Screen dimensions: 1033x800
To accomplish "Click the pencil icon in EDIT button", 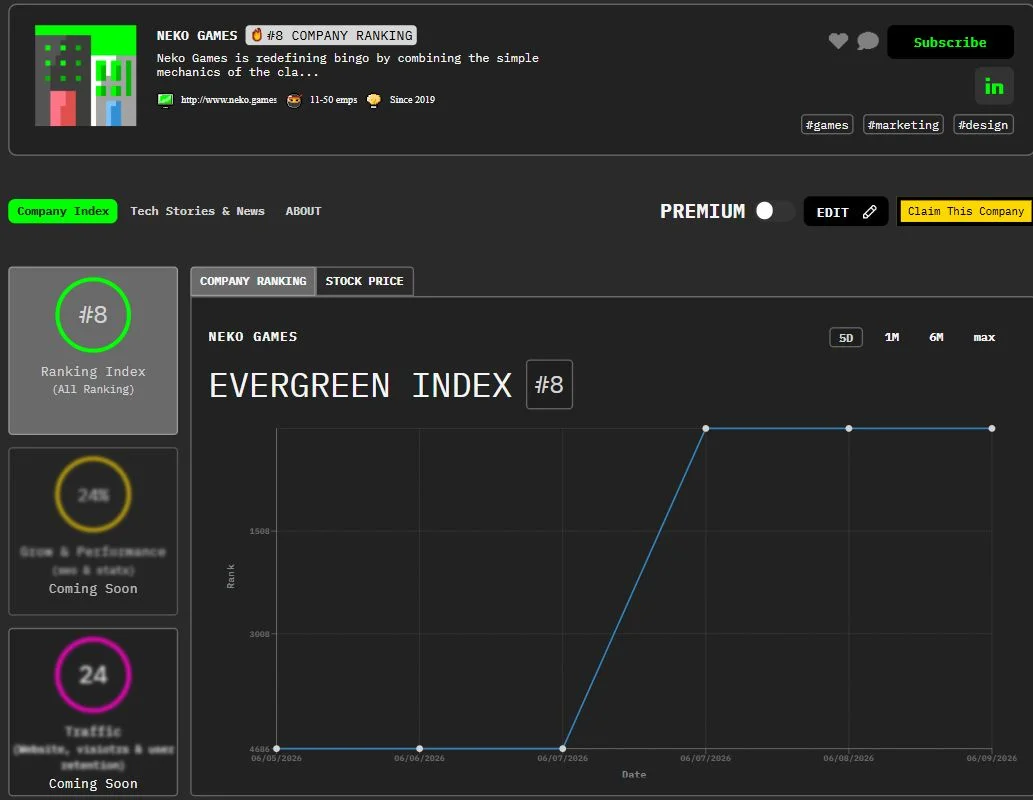I will tap(870, 212).
